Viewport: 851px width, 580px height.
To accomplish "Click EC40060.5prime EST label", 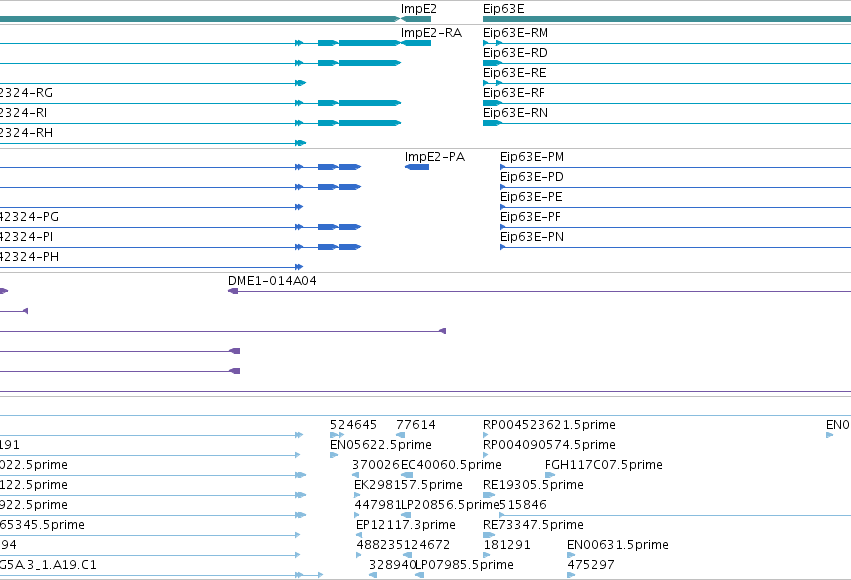I will [451, 465].
